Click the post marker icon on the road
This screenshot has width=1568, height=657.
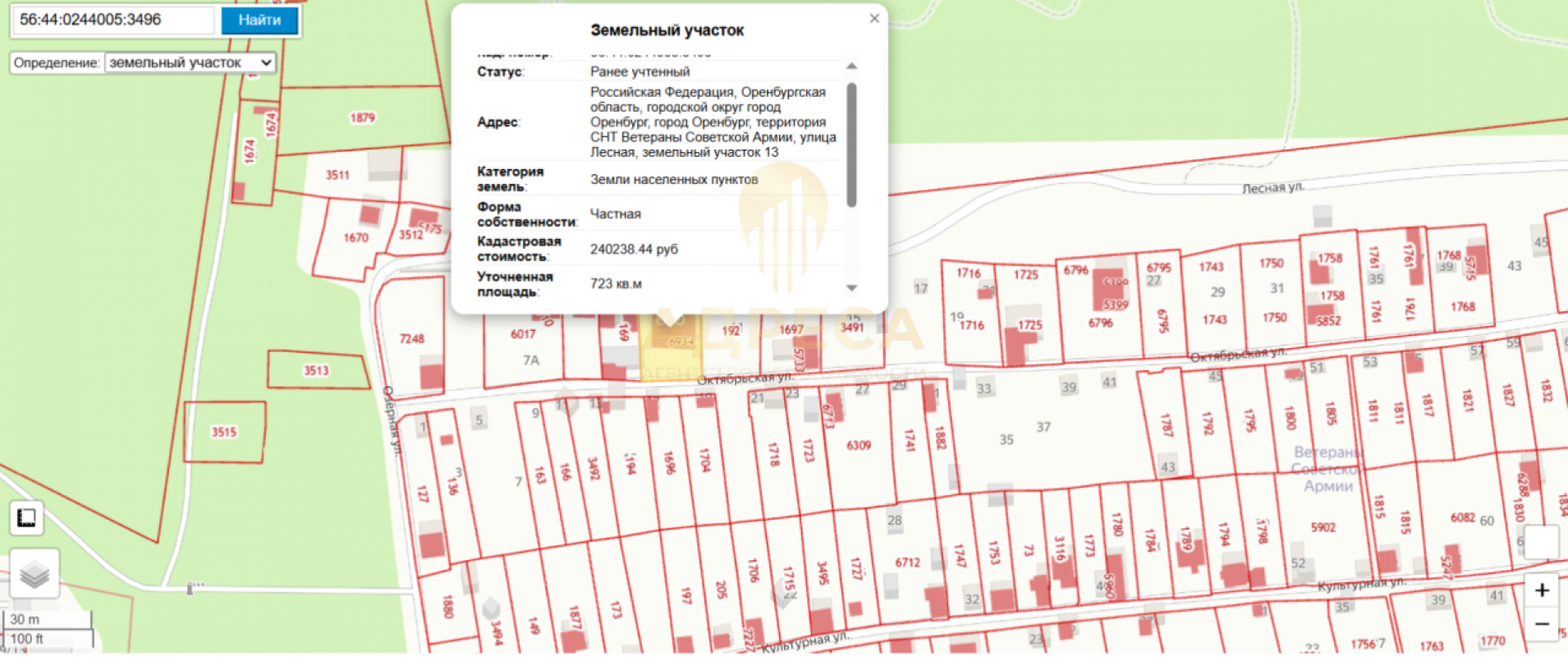click(190, 588)
